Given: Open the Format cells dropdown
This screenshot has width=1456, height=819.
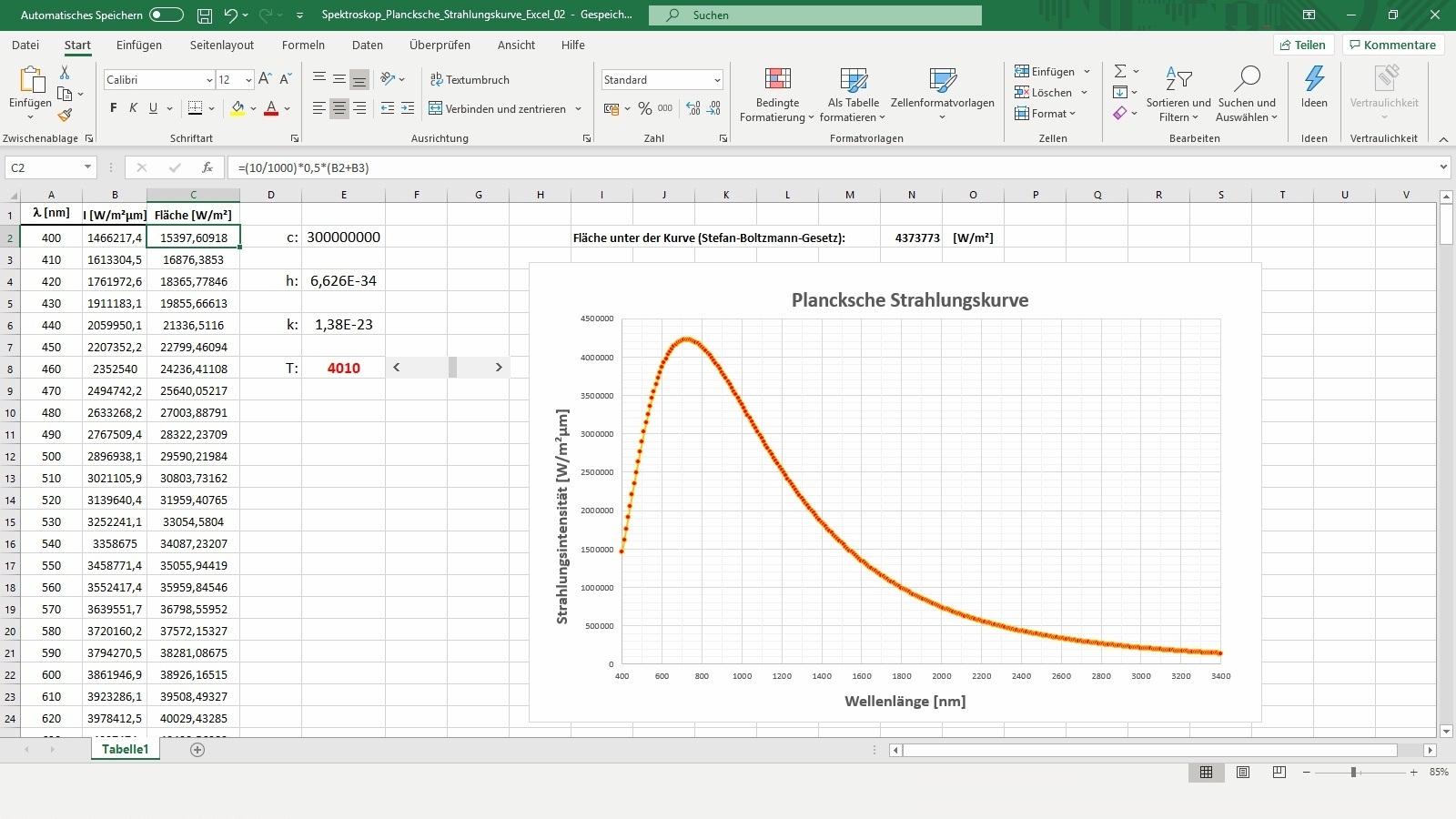Looking at the screenshot, I should point(1046,114).
